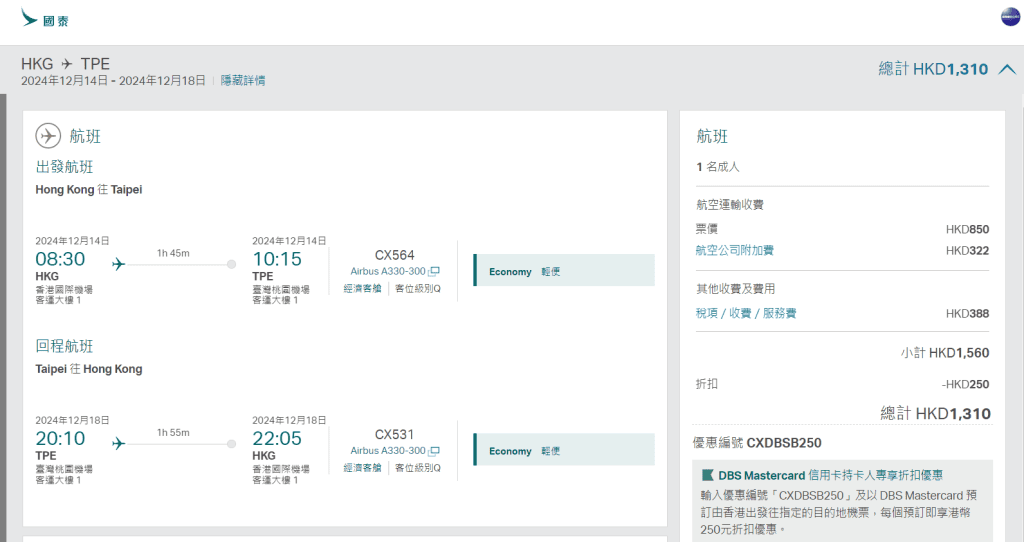Click the circled airplane icon beside 航班
This screenshot has height=542, width=1024.
pos(48,136)
